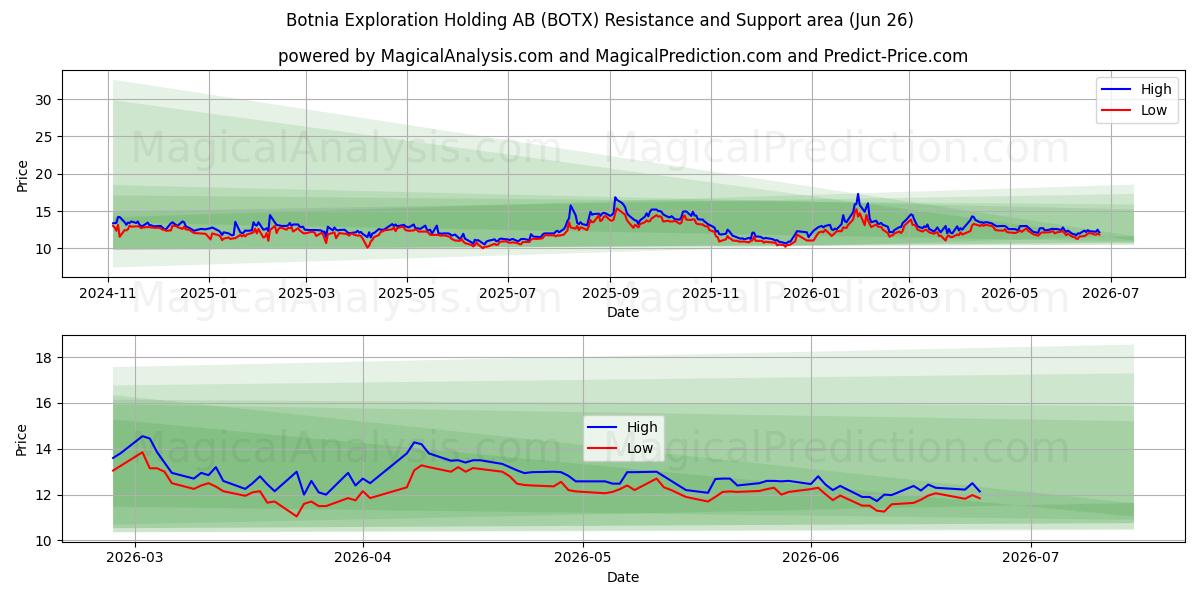Click the '2026-06' tick on the bottom chart
The width and height of the screenshot is (1200, 600).
[810, 559]
